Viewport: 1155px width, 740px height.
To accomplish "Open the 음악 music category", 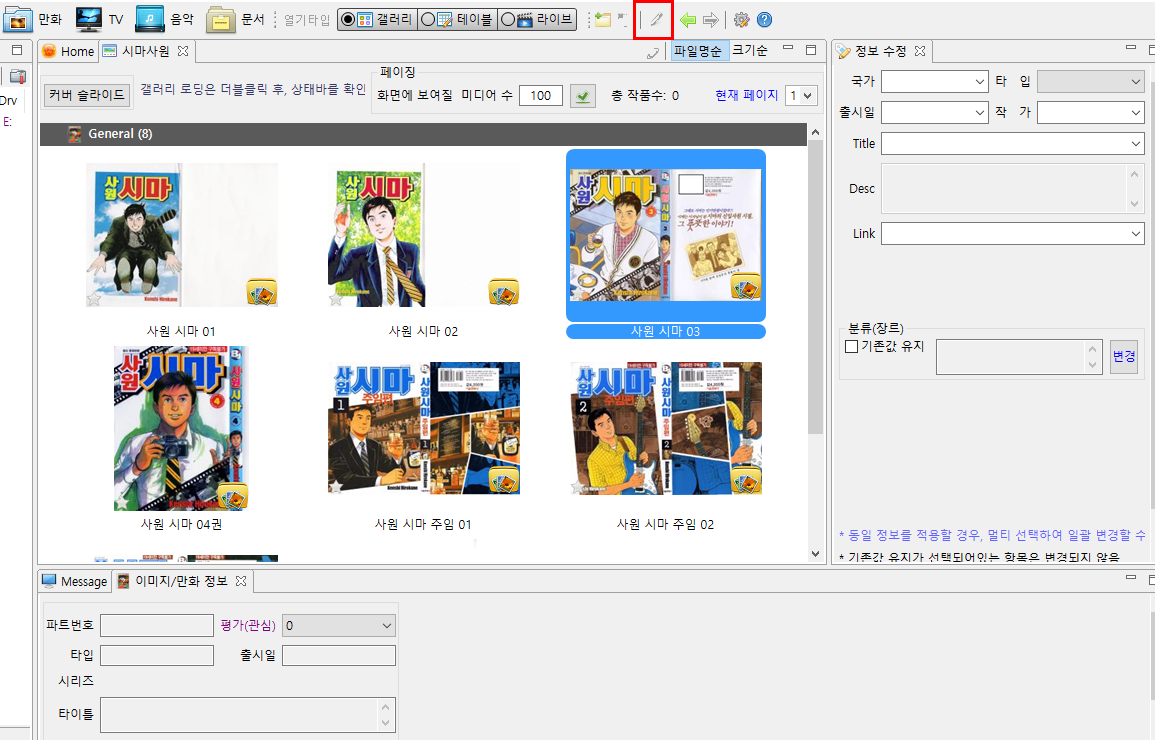I will [164, 19].
